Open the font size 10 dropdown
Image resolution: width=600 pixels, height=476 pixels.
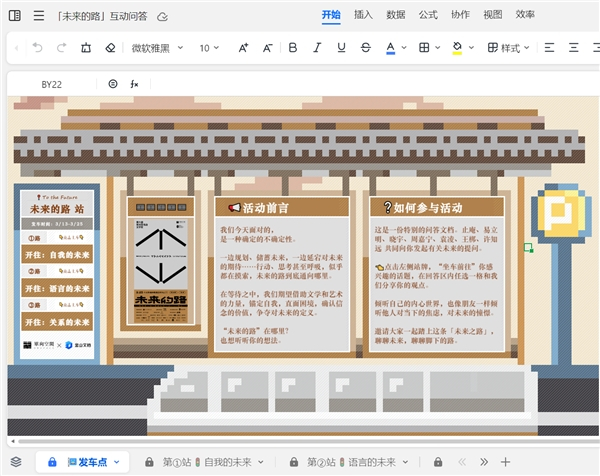tap(210, 47)
